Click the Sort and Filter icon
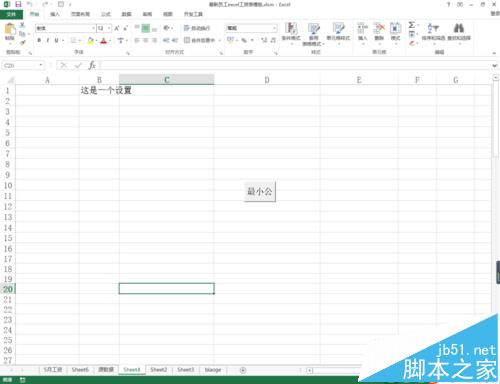The width and height of the screenshot is (500, 384). (x=433, y=28)
